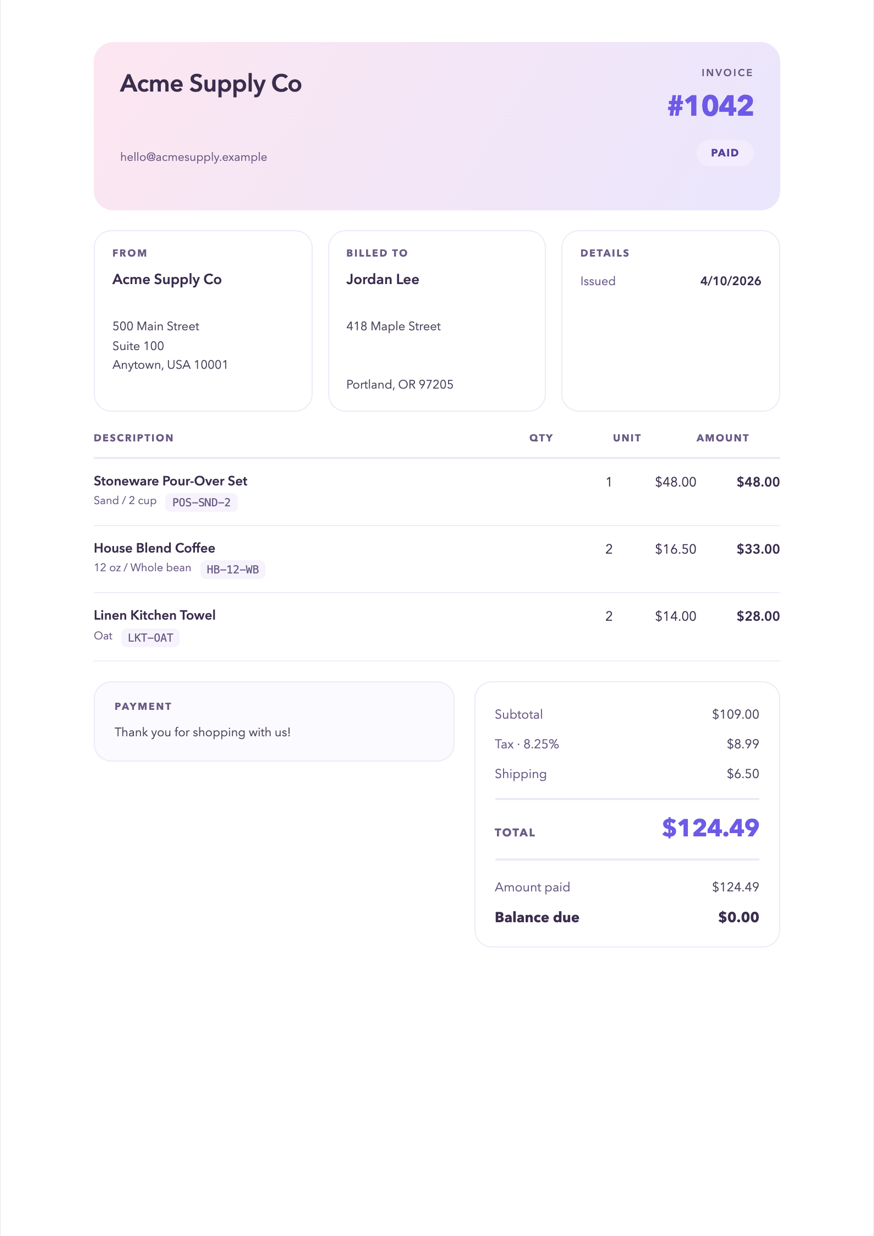This screenshot has width=874, height=1236.
Task: Click the $109.00 subtotal value
Action: pyautogui.click(x=736, y=714)
